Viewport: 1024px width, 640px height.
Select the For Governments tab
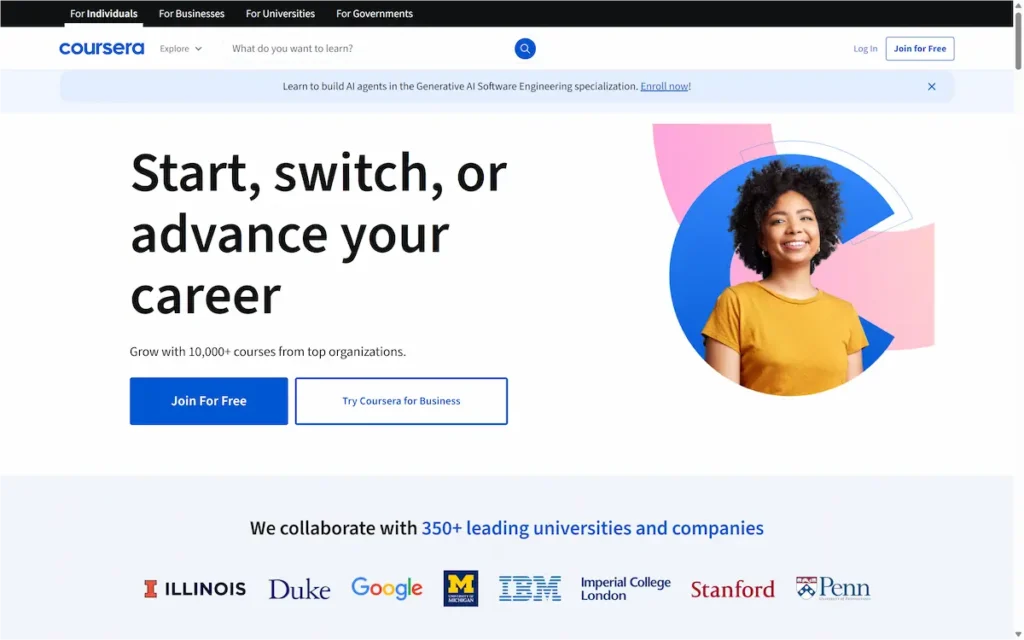pyautogui.click(x=374, y=14)
